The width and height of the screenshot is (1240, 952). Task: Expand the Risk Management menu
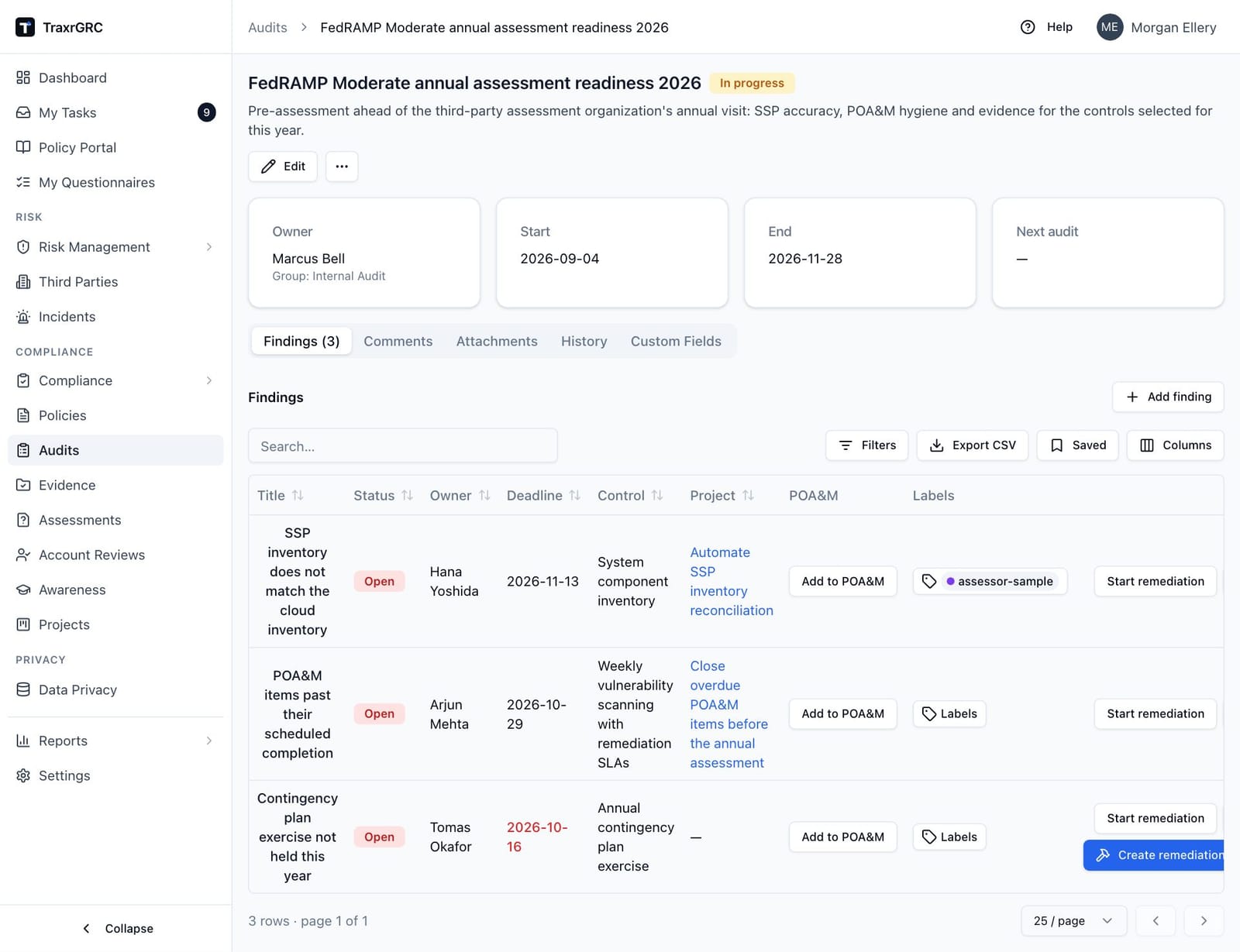pos(115,247)
